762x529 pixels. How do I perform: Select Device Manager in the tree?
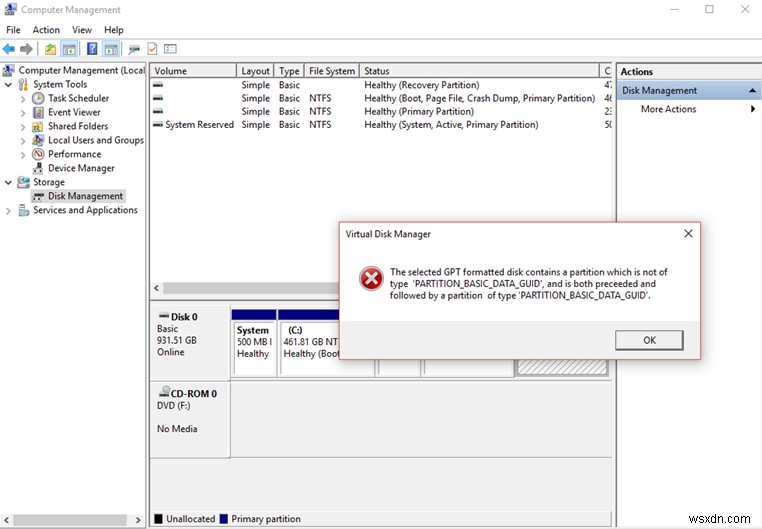coord(81,168)
